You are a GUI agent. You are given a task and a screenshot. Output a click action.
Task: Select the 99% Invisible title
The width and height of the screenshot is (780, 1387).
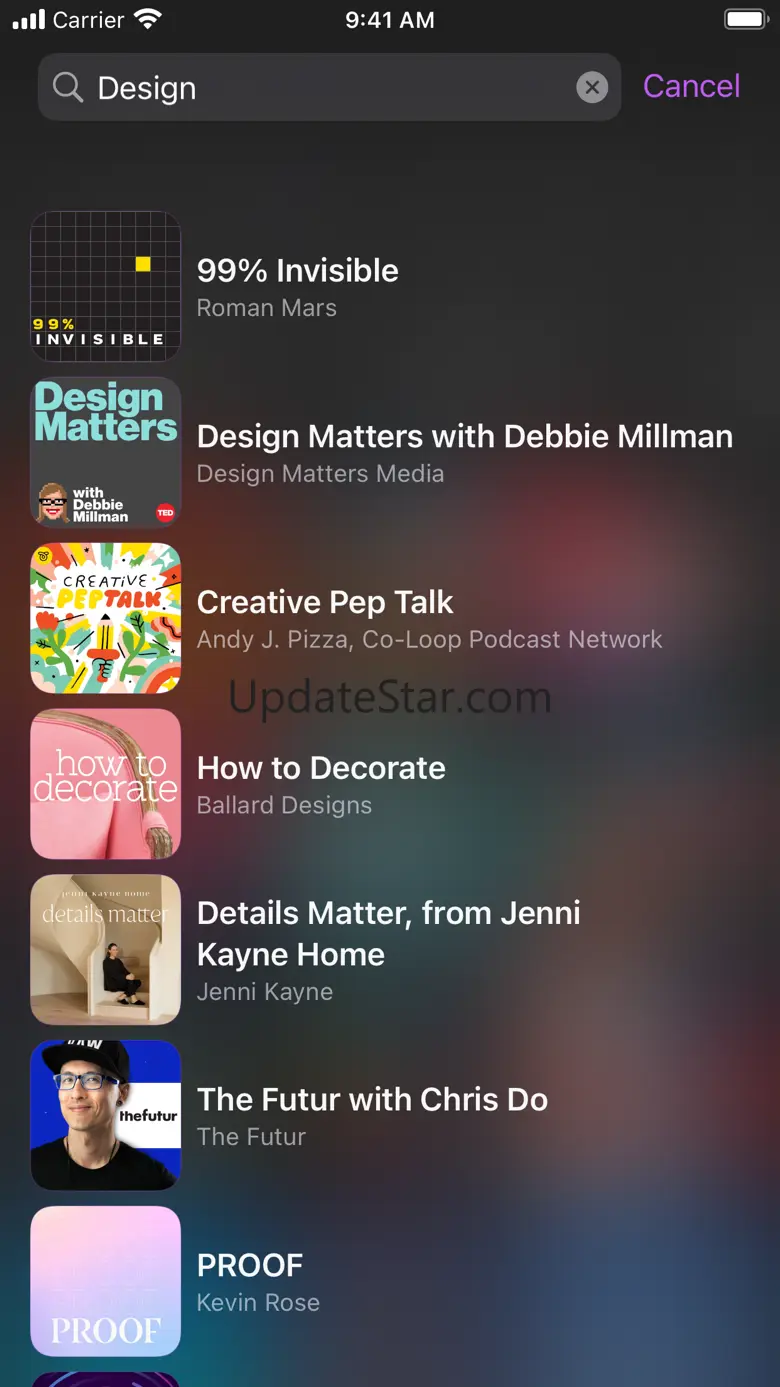pos(298,270)
